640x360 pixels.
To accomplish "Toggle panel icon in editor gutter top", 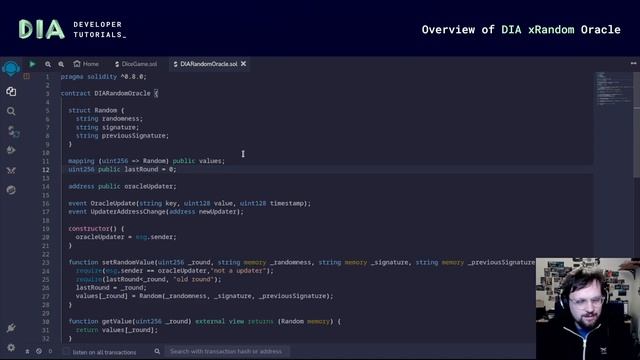I will coord(27,76).
